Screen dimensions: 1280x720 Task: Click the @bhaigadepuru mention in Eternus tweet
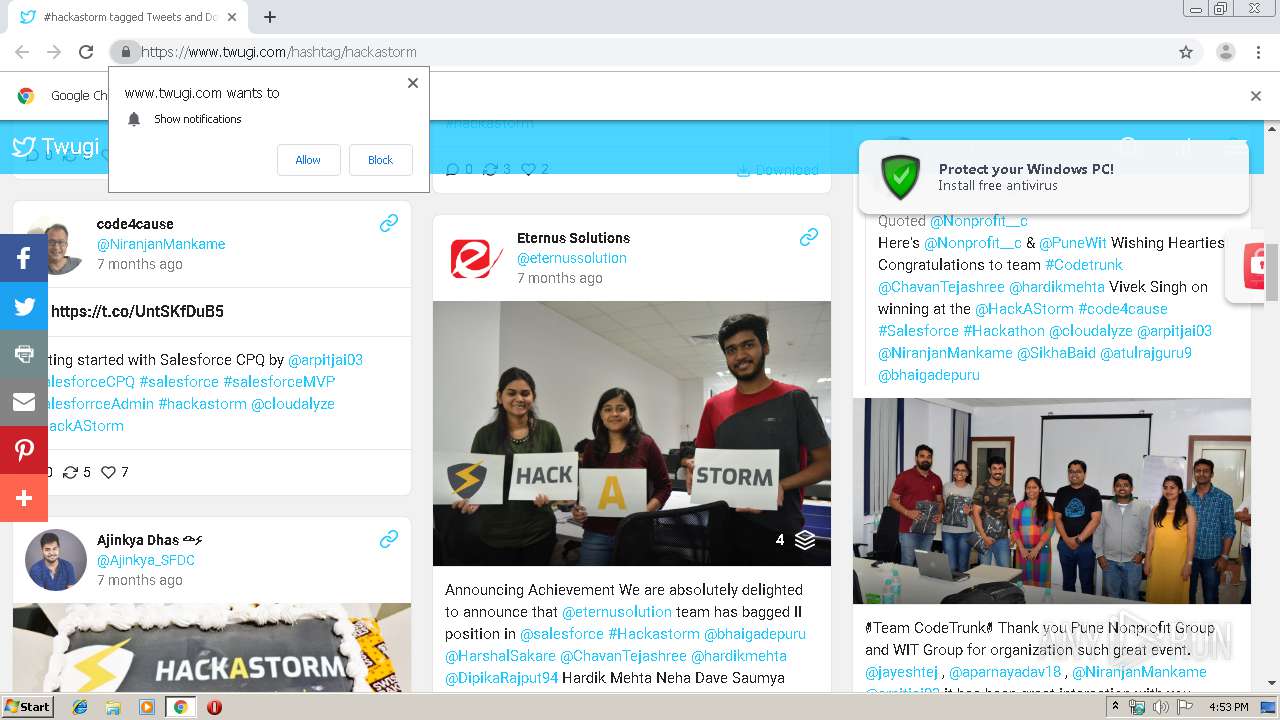(755, 634)
